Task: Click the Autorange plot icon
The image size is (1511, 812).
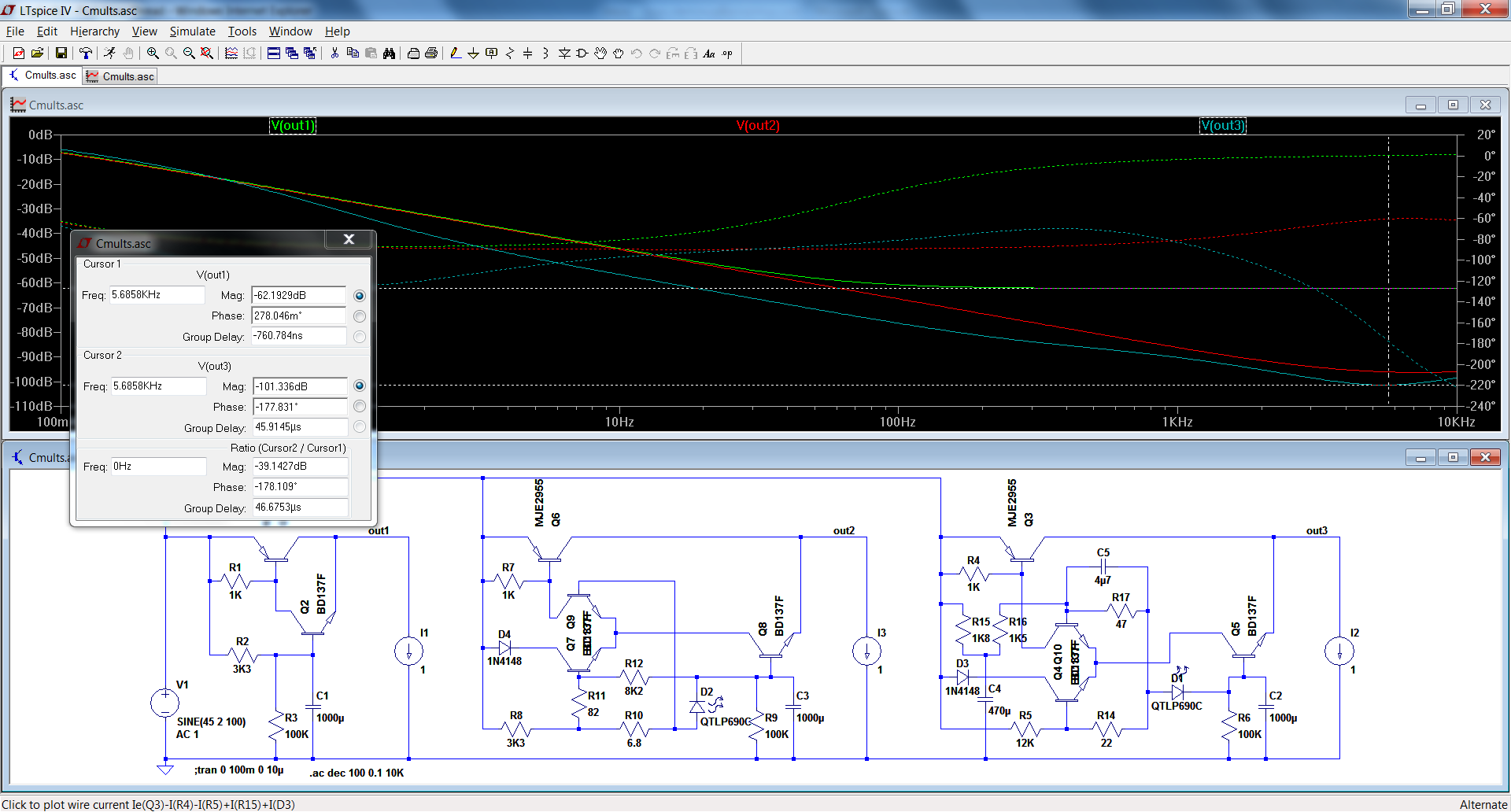Action: (x=231, y=54)
